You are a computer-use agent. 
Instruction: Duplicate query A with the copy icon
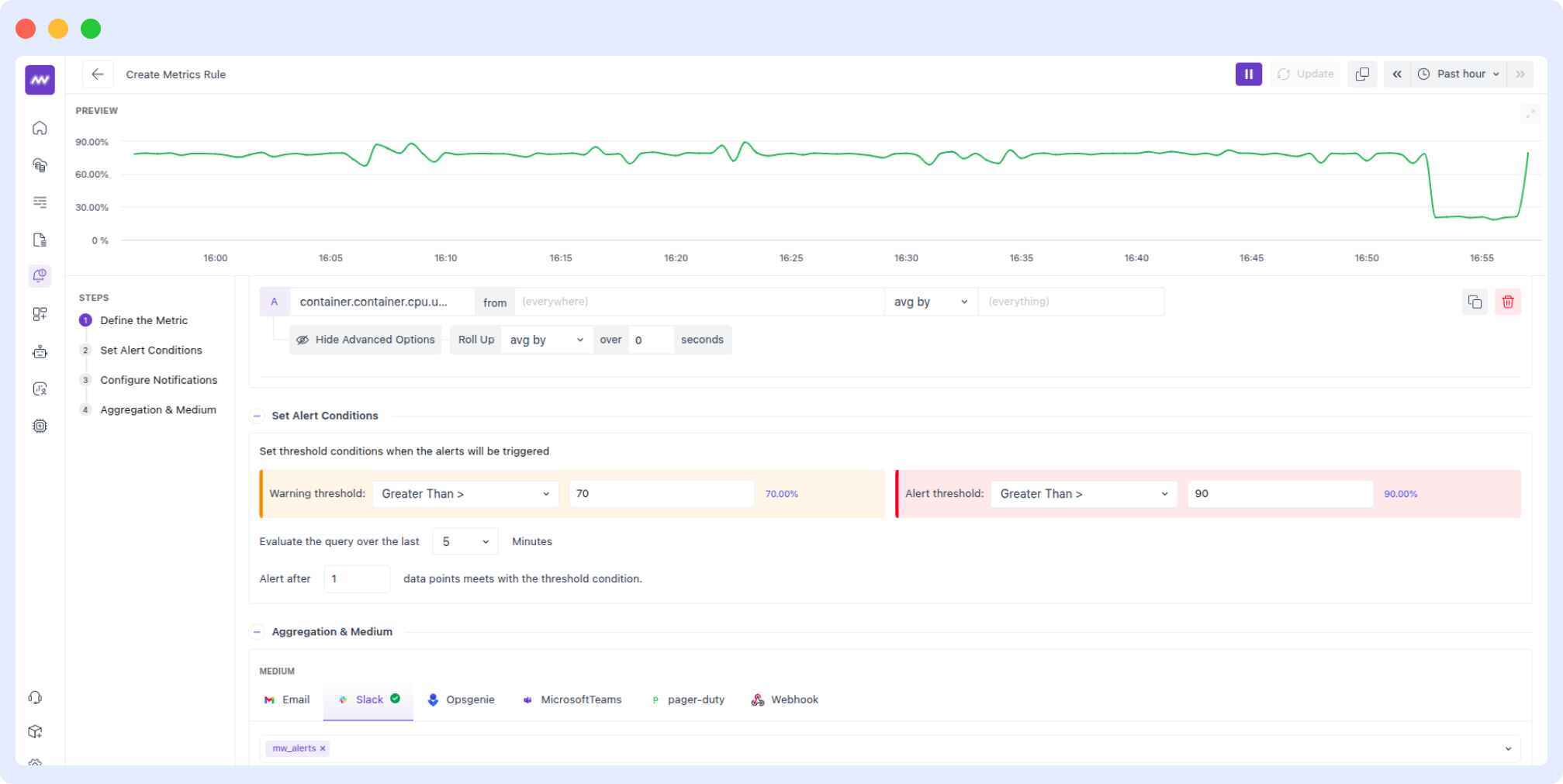tap(1475, 302)
